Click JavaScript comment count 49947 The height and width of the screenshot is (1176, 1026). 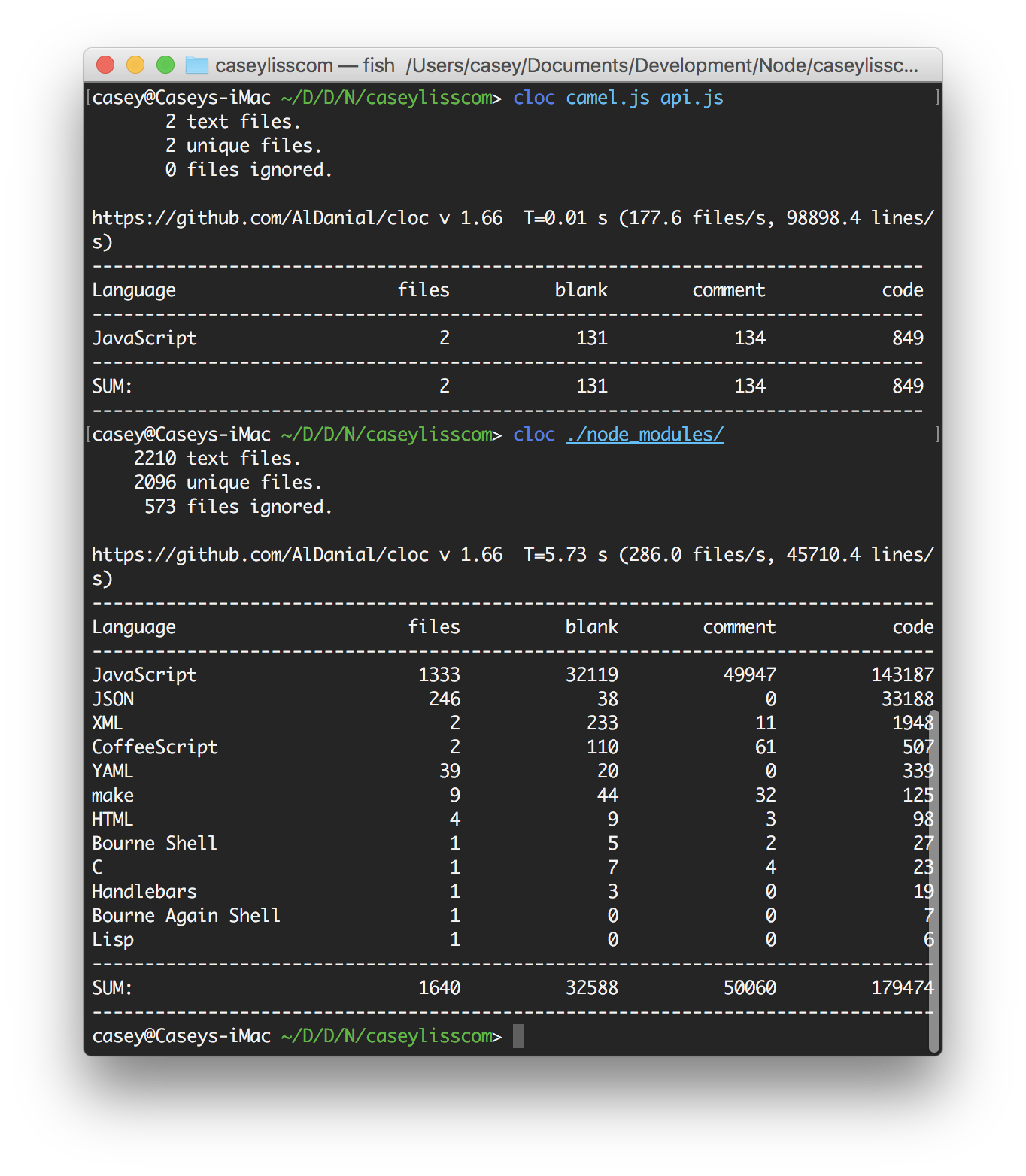point(750,675)
